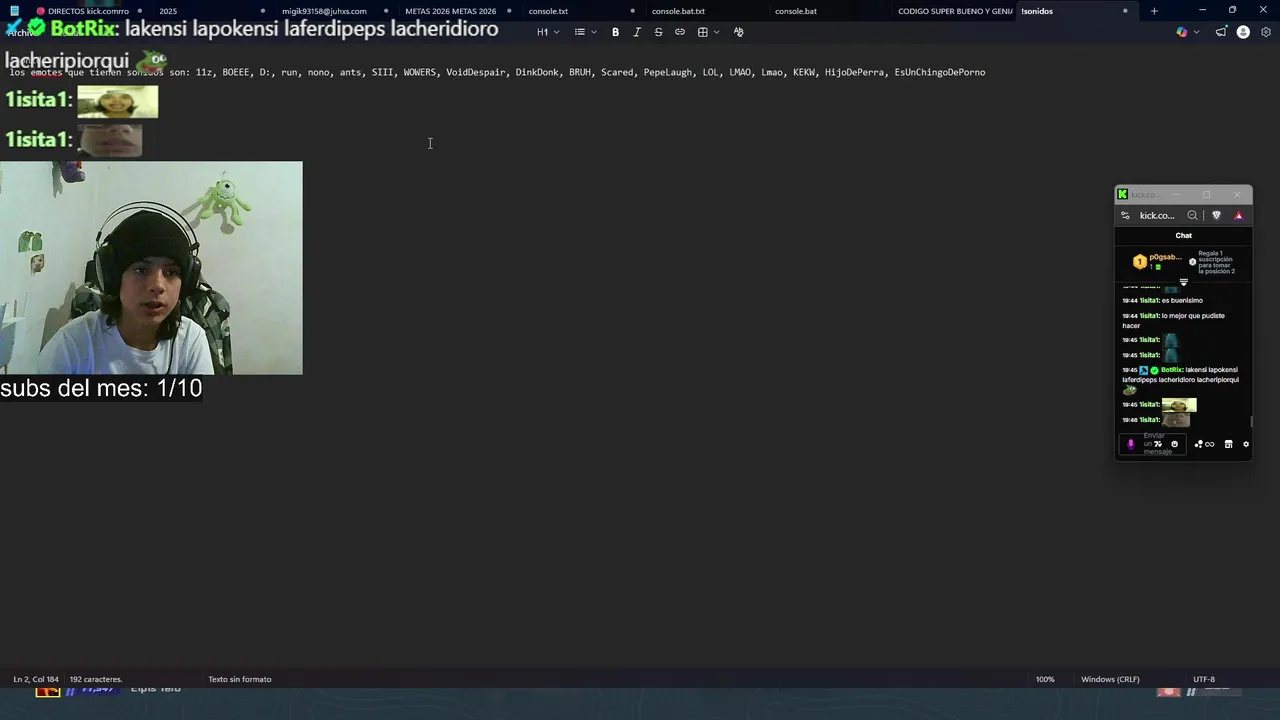The image size is (1280, 720).
Task: Open the emote picker in Kick chat
Action: click(x=1175, y=444)
